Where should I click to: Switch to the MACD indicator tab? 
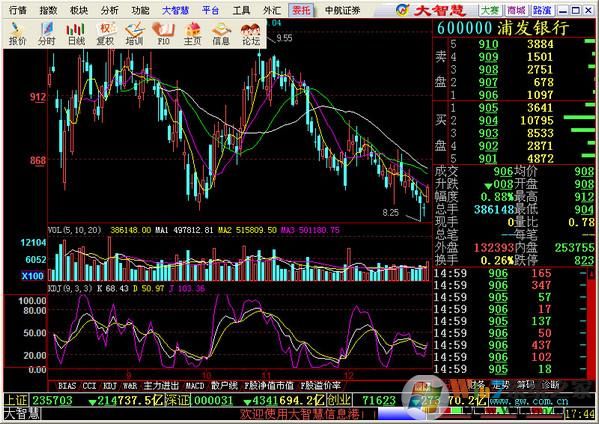pos(195,386)
